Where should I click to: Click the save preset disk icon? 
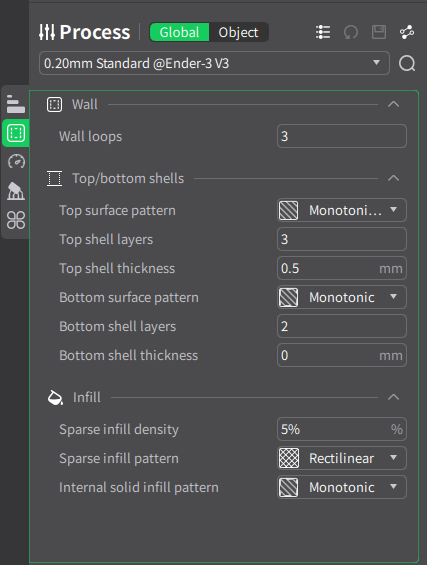[379, 32]
